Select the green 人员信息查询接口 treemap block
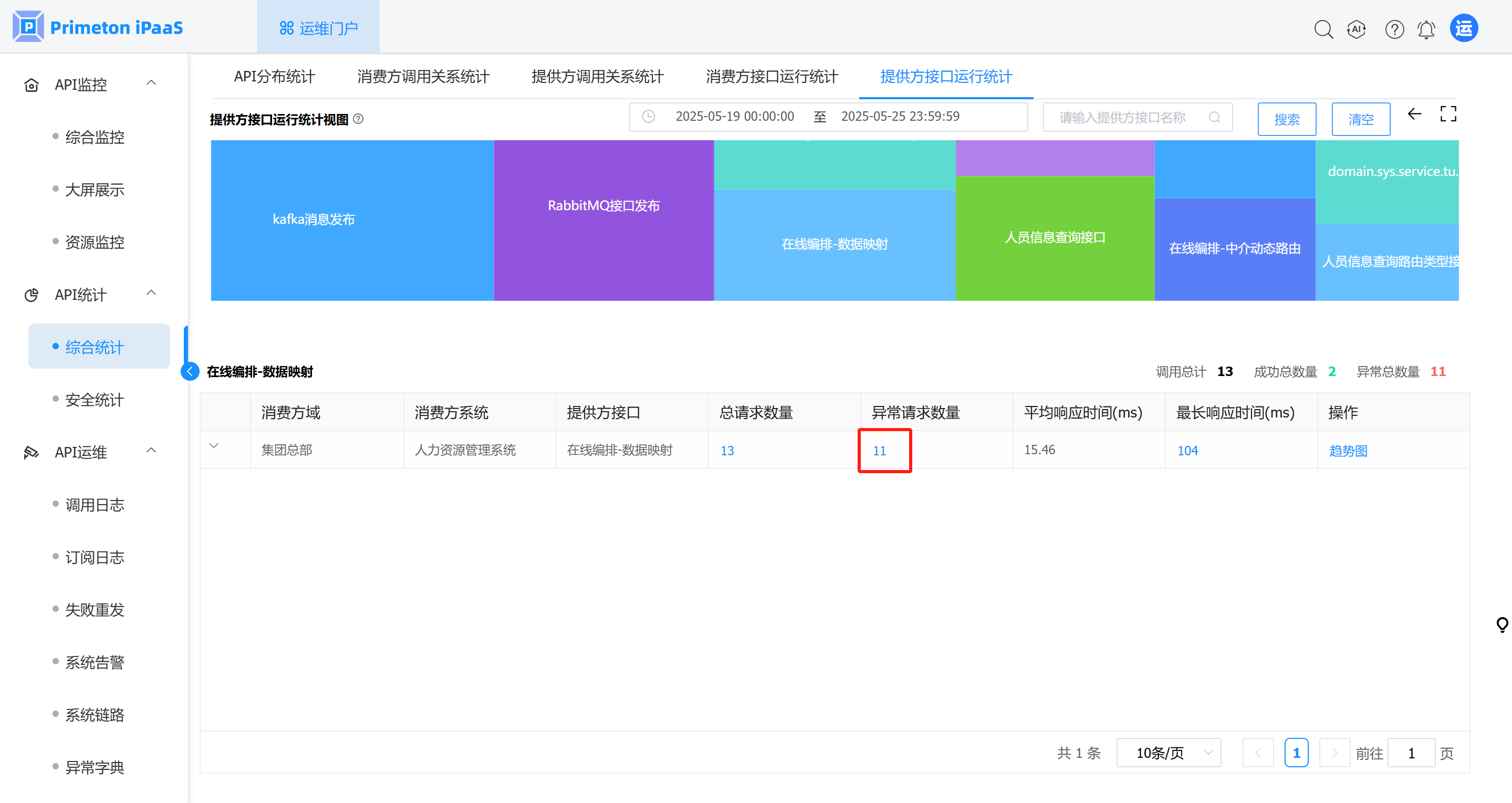 click(1055, 238)
